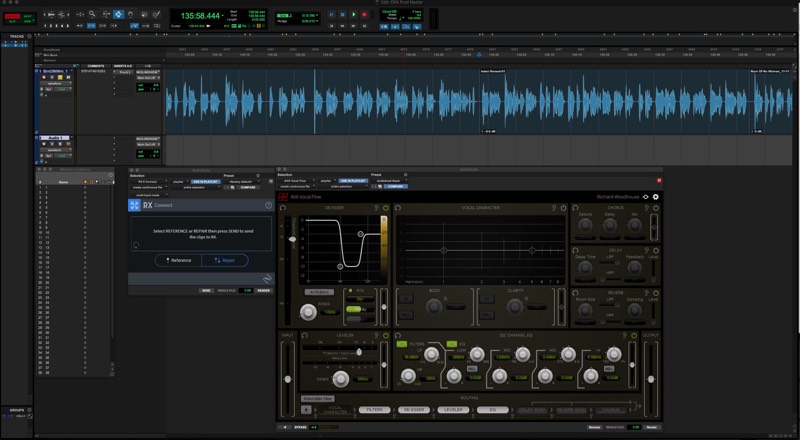Open the multi-input mode dropdown in RX Connect
The width and height of the screenshot is (800, 440).
click(149, 195)
